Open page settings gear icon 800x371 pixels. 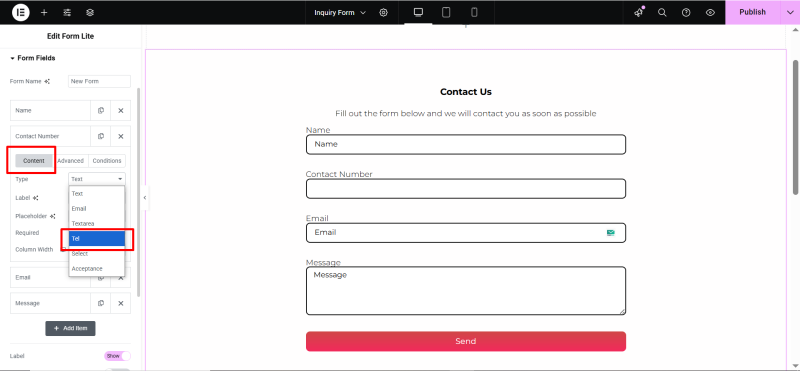pyautogui.click(x=384, y=12)
